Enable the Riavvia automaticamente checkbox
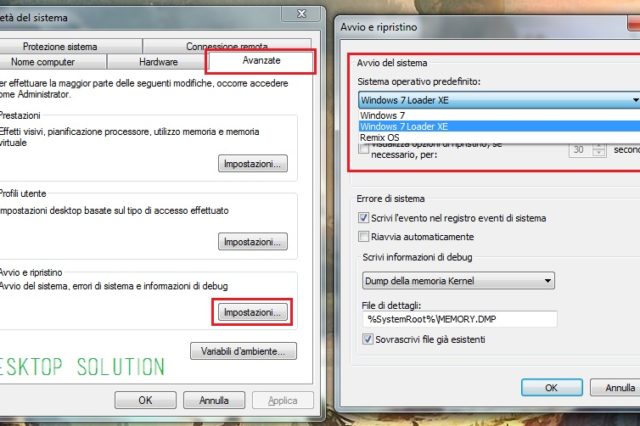Image resolution: width=640 pixels, height=426 pixels. (x=364, y=237)
